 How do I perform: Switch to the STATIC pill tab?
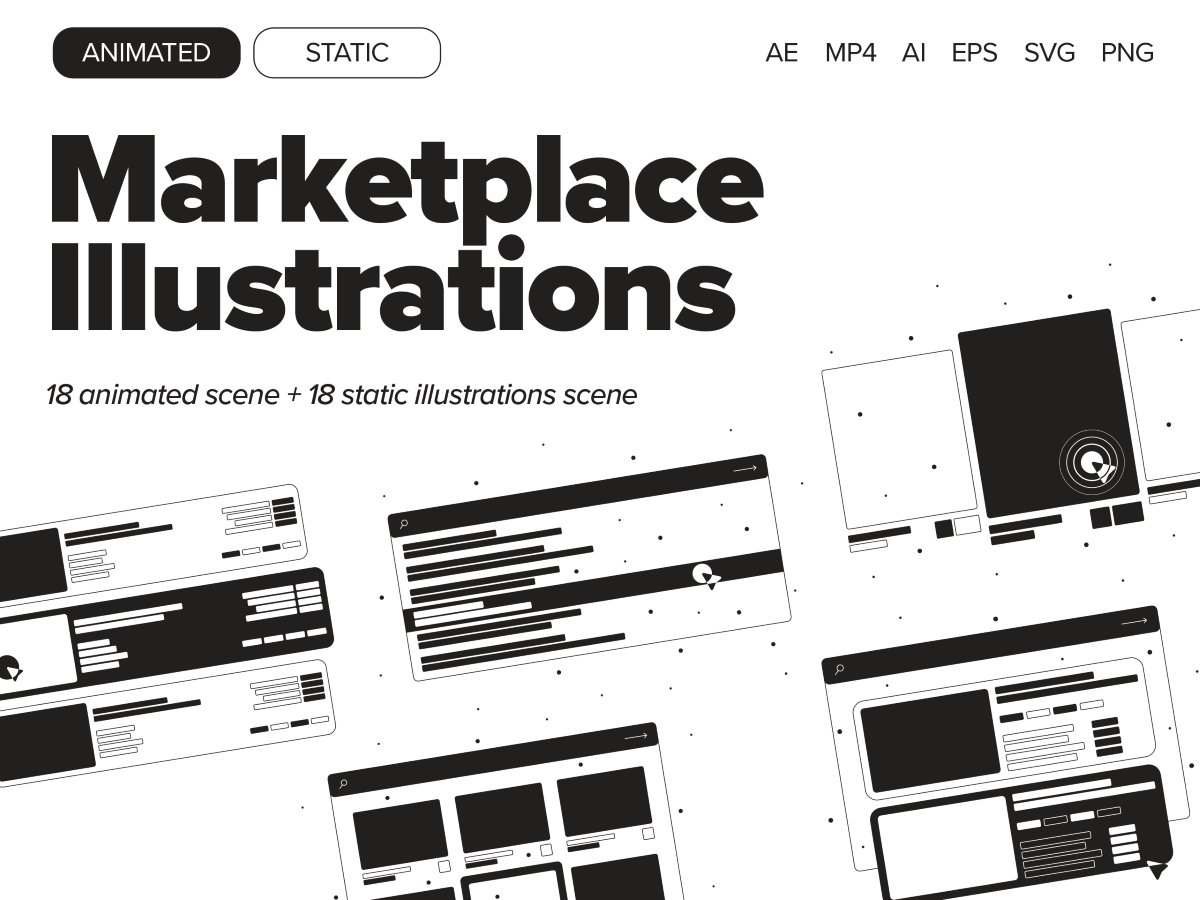click(347, 53)
